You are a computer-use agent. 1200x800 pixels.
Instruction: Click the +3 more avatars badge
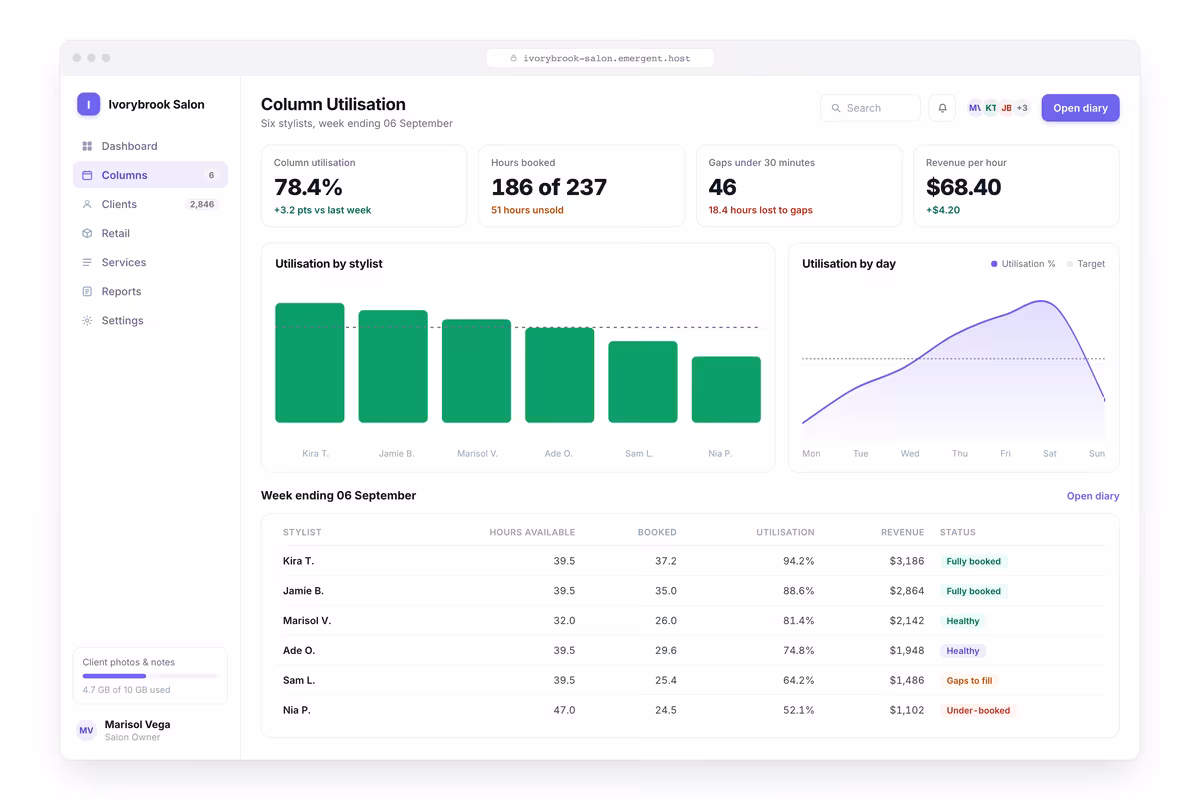coord(1022,108)
